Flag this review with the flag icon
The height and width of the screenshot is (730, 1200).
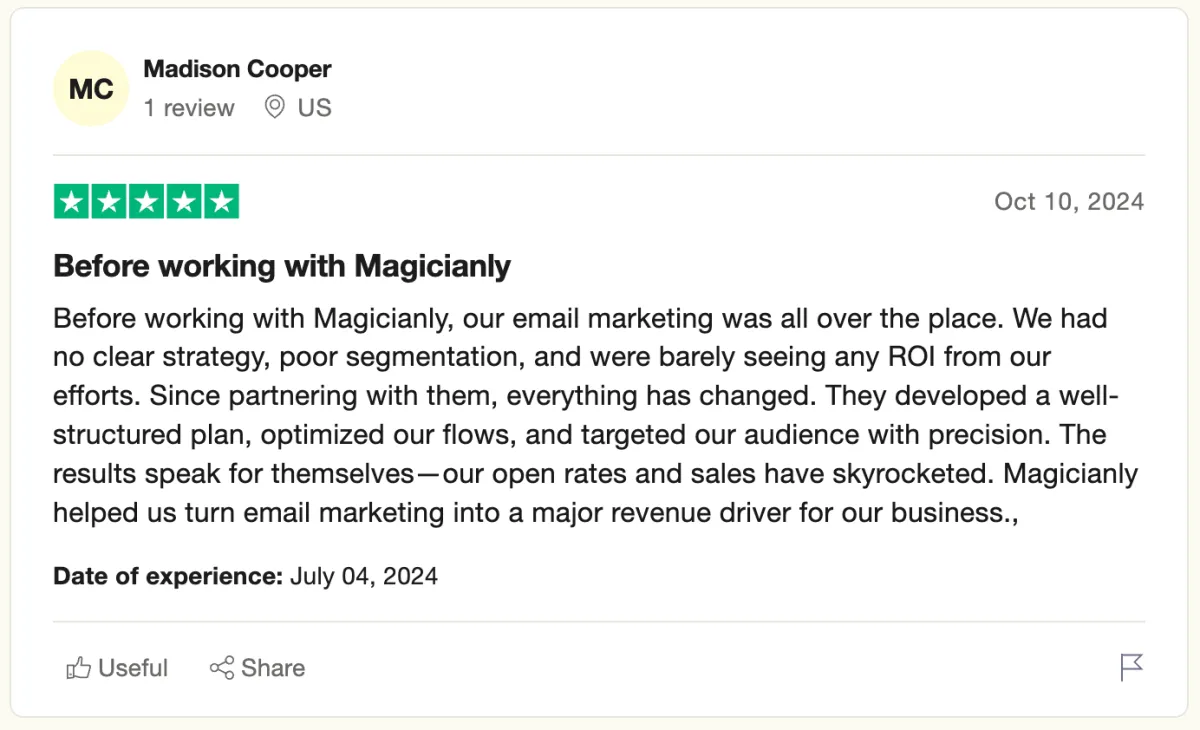(x=1131, y=667)
